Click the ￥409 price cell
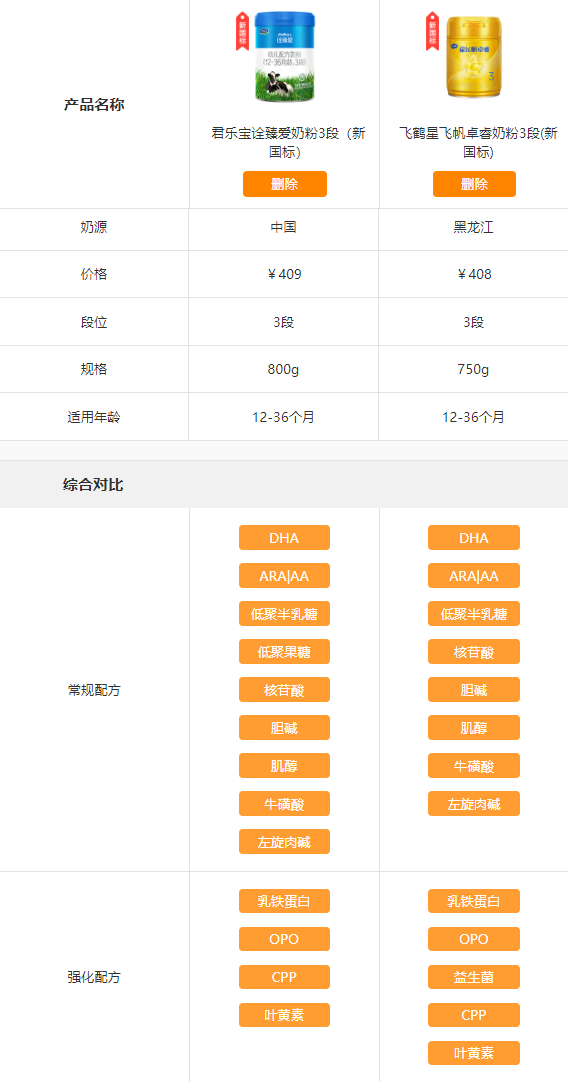The image size is (568, 1082). [284, 274]
